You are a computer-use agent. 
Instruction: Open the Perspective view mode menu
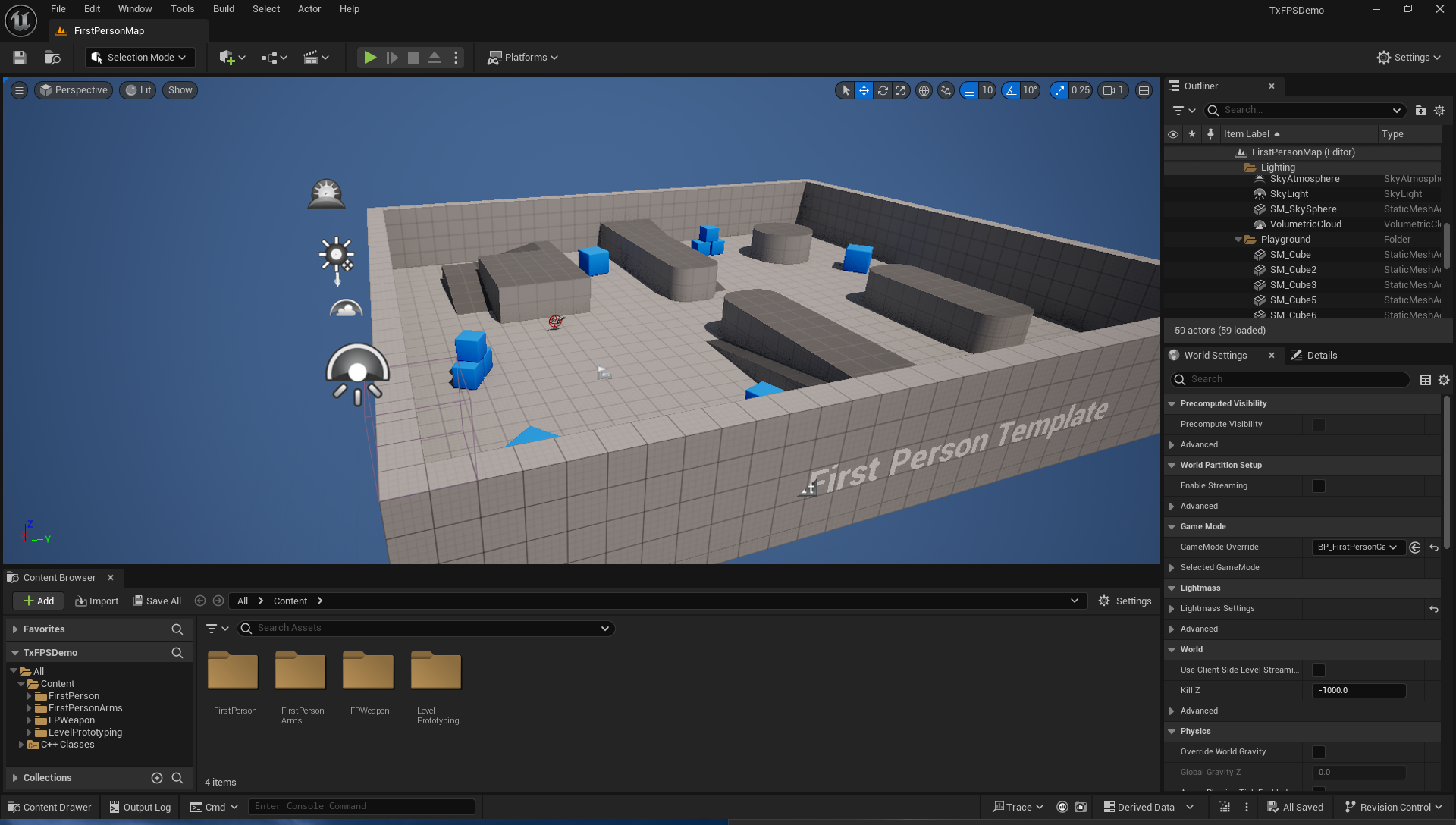pos(74,90)
